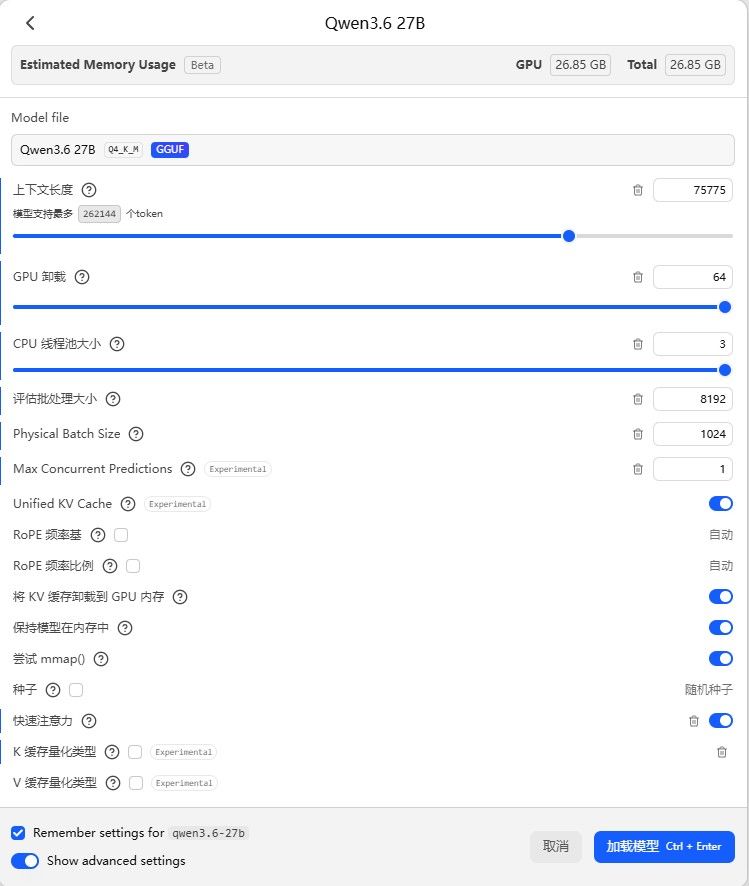Reset GPU 卸载 with its trash icon
Viewport: 749px width, 886px height.
[x=638, y=277]
